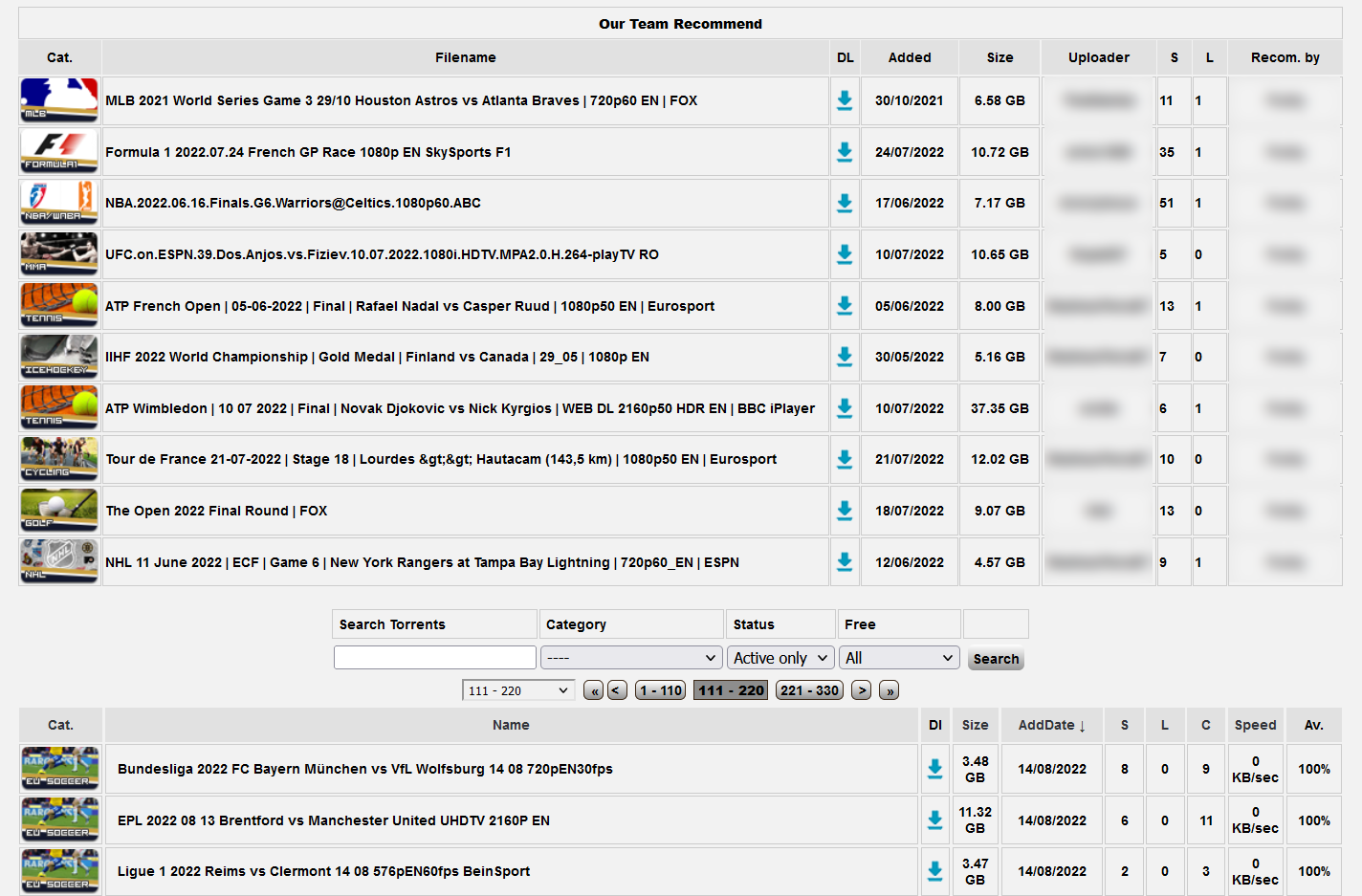
Task: Go to page 221 - 330
Action: [x=809, y=690]
